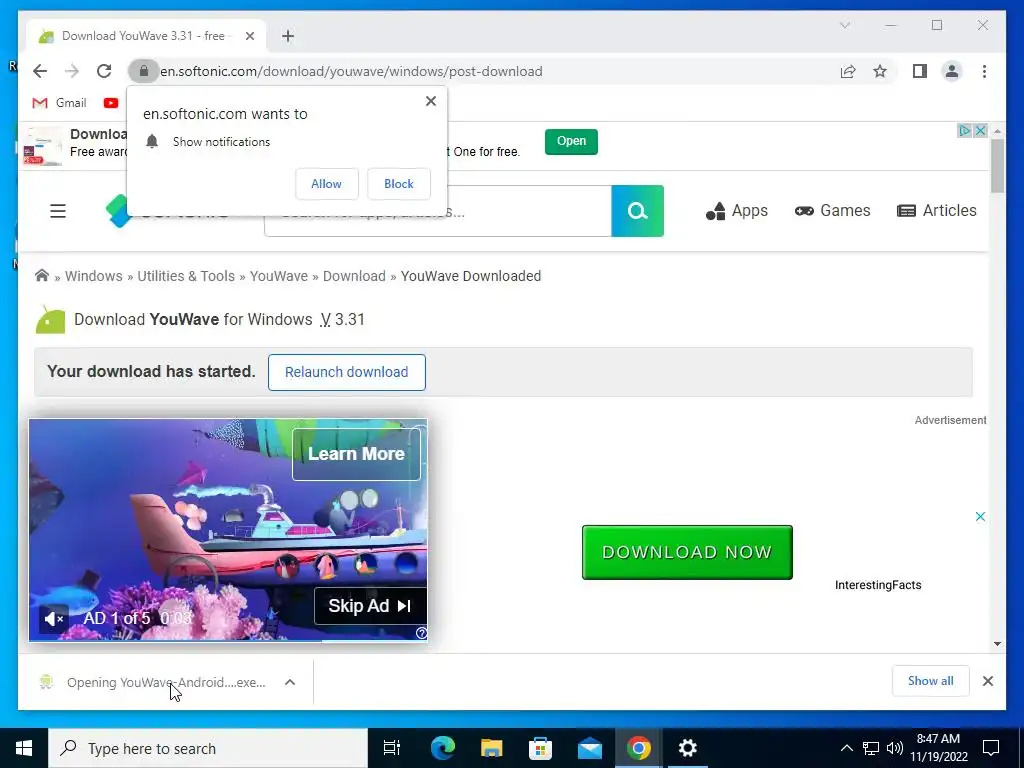The width and height of the screenshot is (1024, 768).
Task: Open AdChoices info on the top banner
Action: pos(965,131)
